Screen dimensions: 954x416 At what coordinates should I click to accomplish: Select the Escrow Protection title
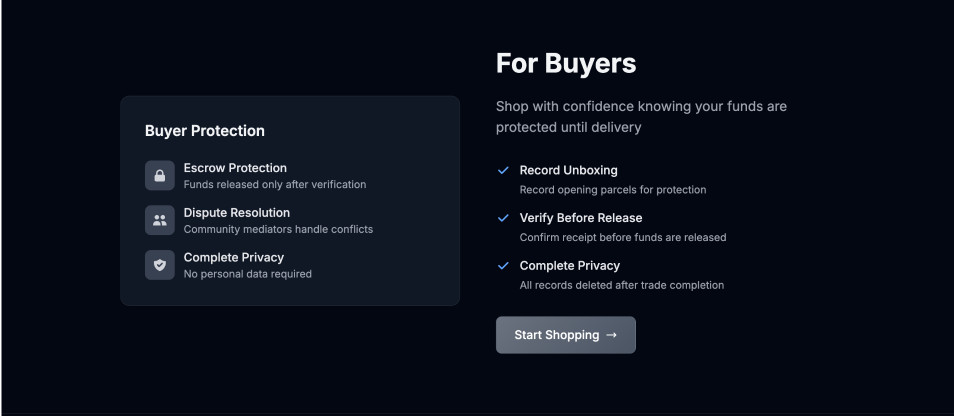tap(235, 168)
